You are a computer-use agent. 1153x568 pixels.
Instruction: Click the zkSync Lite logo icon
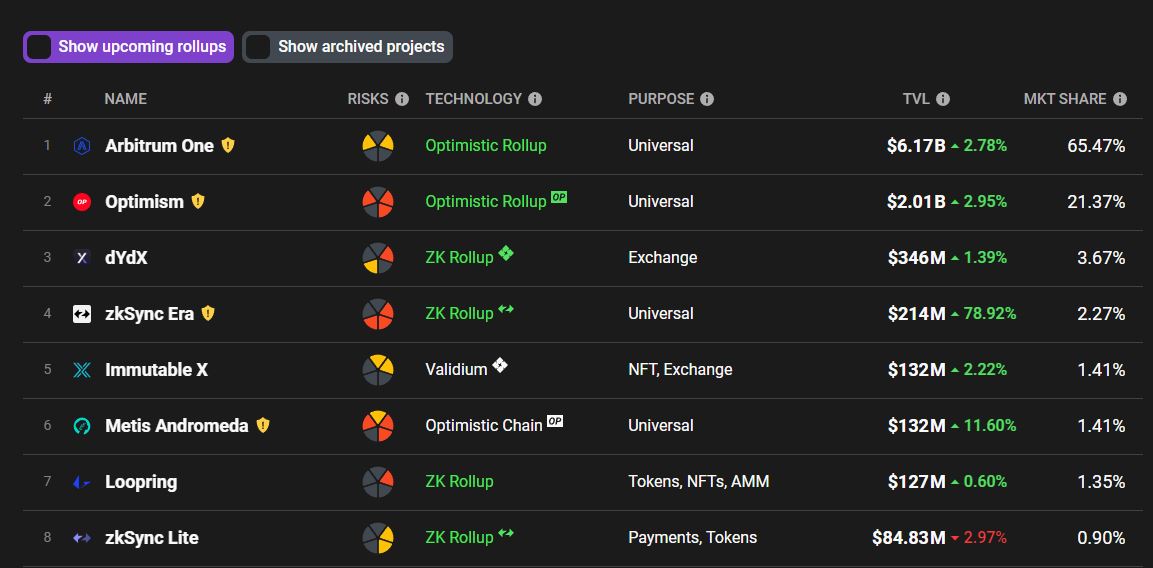point(82,538)
